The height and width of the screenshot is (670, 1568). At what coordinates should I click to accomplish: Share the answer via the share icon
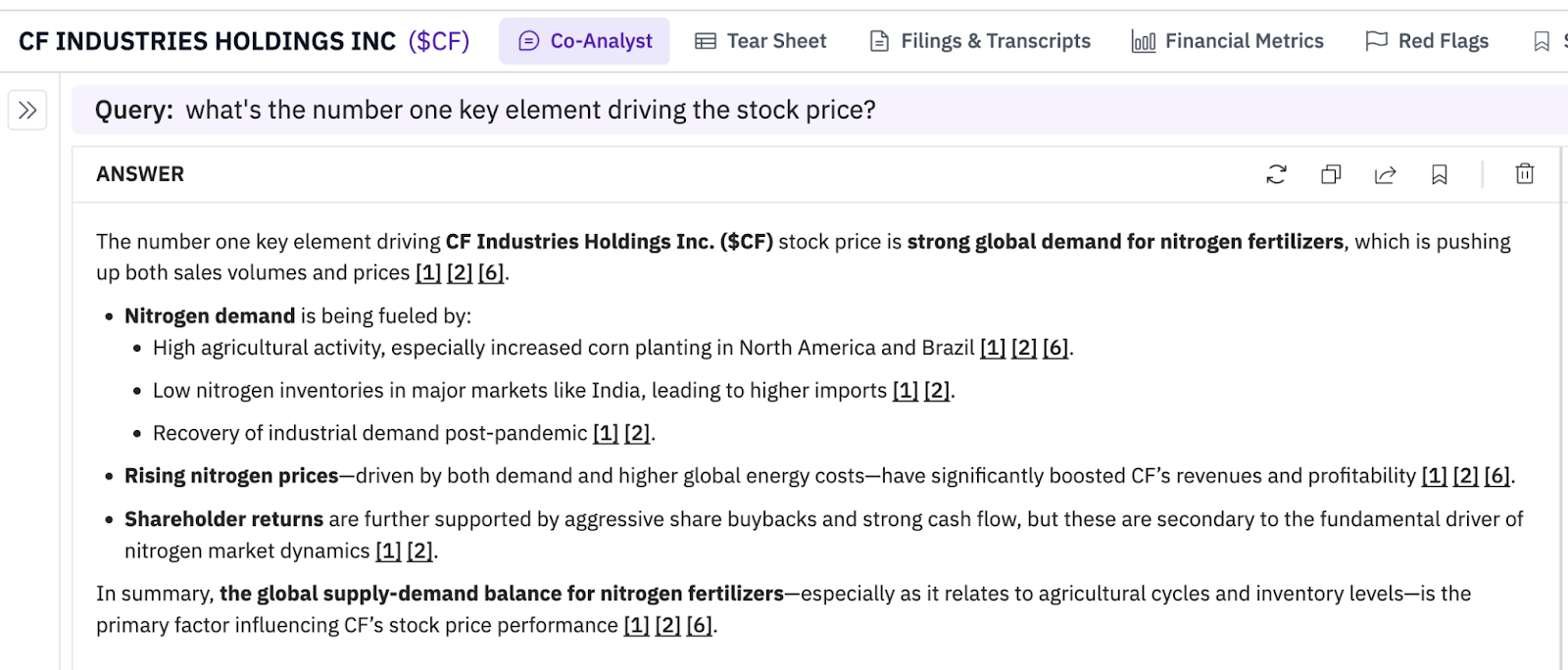pyautogui.click(x=1385, y=174)
